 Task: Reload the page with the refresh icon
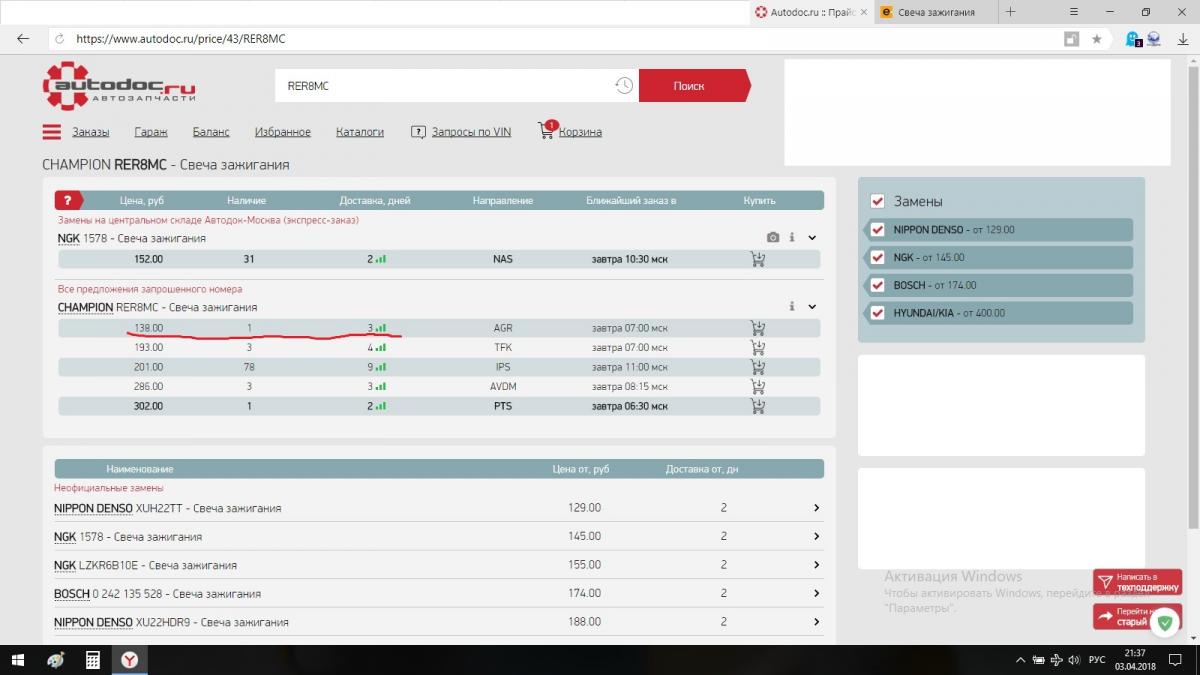[60, 39]
